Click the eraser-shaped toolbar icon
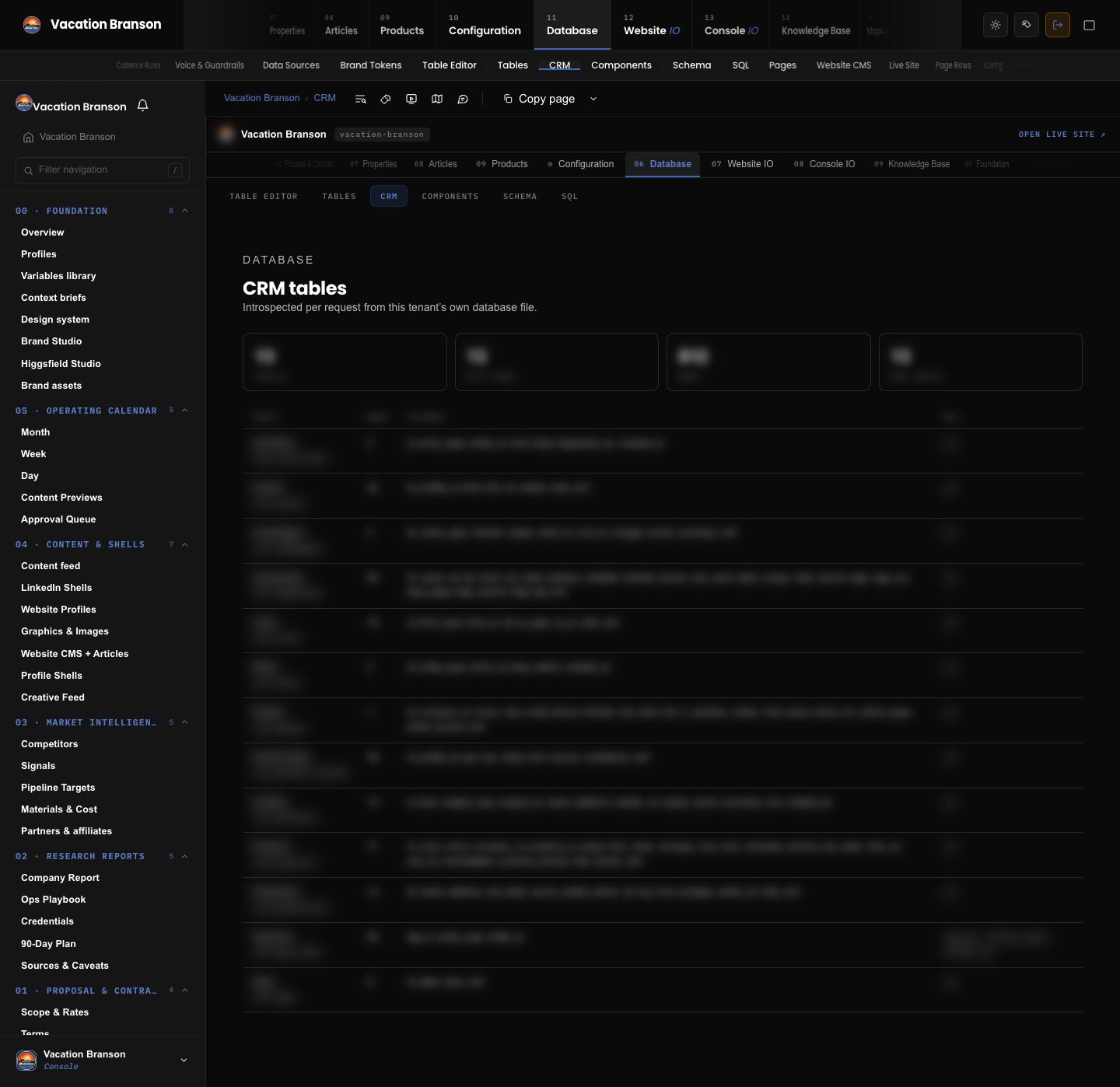The image size is (1120, 1087). [x=386, y=99]
